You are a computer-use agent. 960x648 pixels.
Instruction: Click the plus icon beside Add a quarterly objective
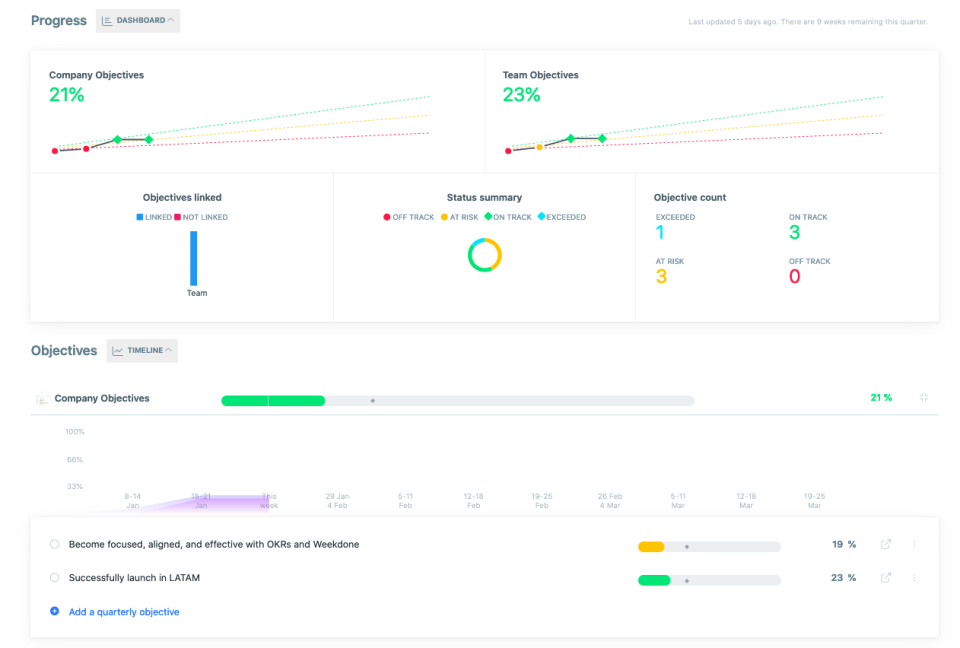(x=56, y=611)
